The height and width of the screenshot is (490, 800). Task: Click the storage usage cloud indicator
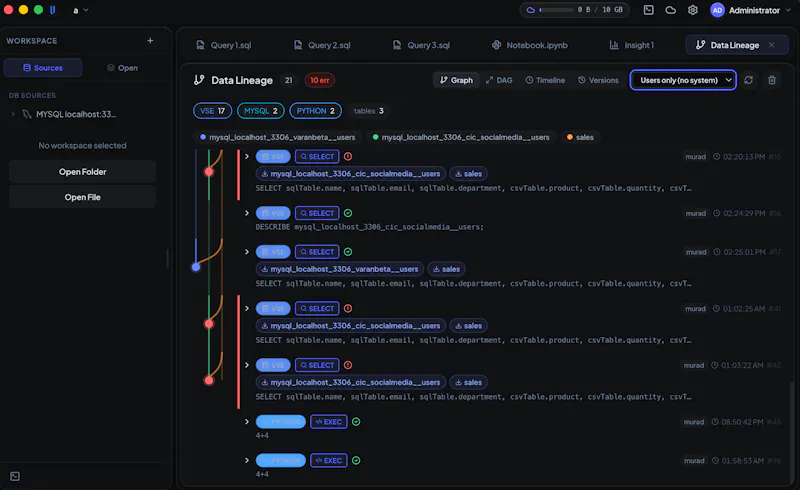click(574, 10)
